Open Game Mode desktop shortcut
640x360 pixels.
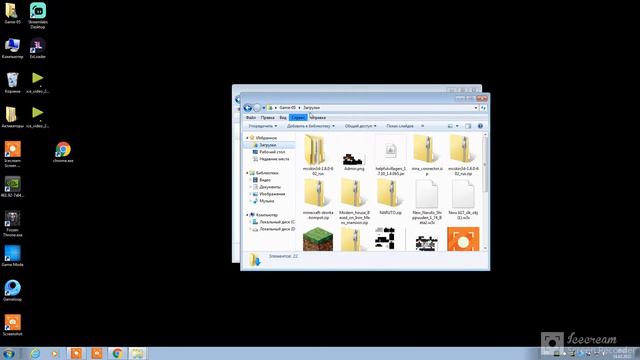[x=12, y=256]
